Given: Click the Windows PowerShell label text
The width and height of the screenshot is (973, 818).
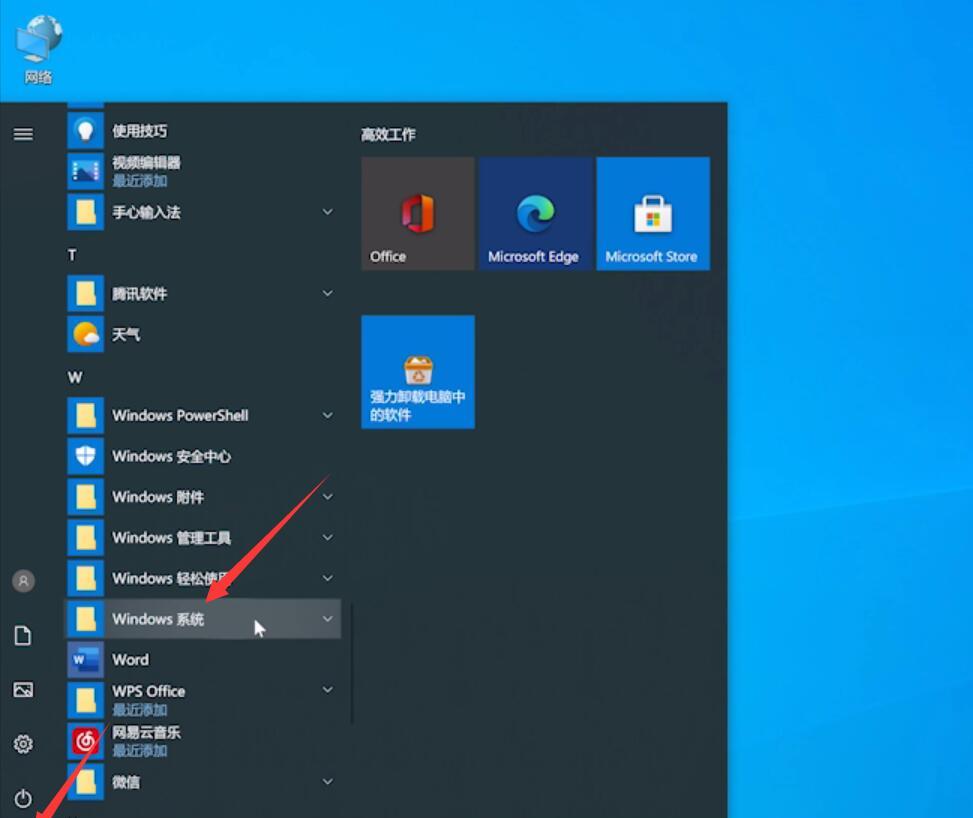Looking at the screenshot, I should (180, 415).
